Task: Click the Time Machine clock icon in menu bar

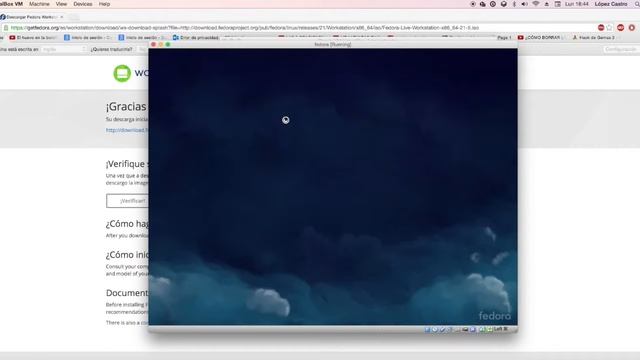Action: click(493, 4)
